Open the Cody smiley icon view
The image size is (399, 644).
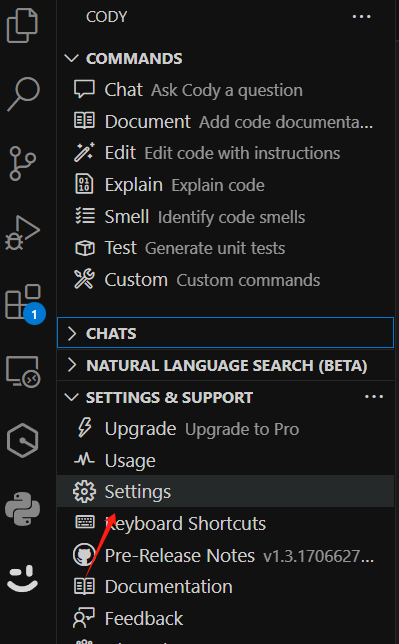click(23, 578)
